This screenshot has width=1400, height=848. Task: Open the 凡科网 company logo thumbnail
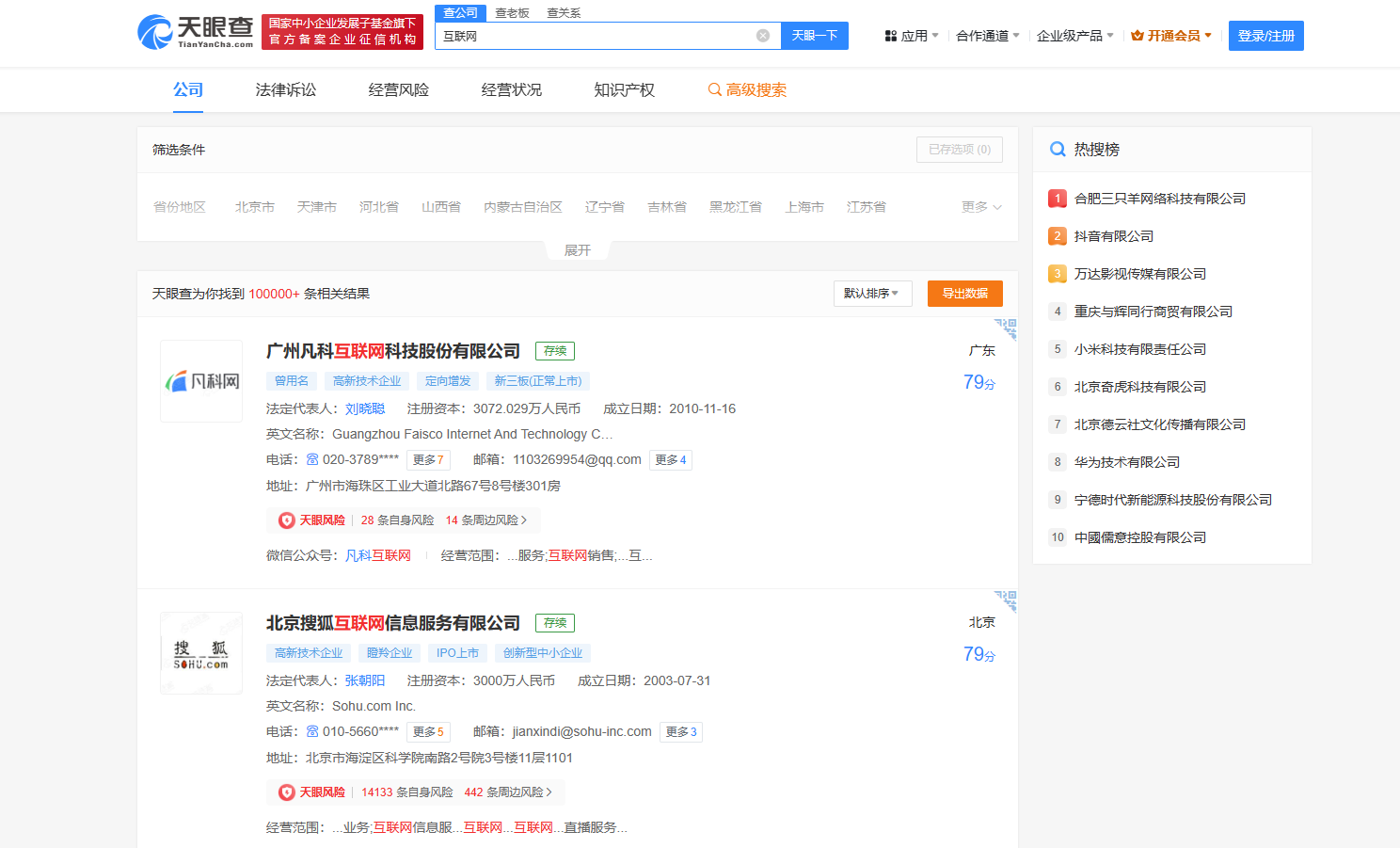pos(201,381)
